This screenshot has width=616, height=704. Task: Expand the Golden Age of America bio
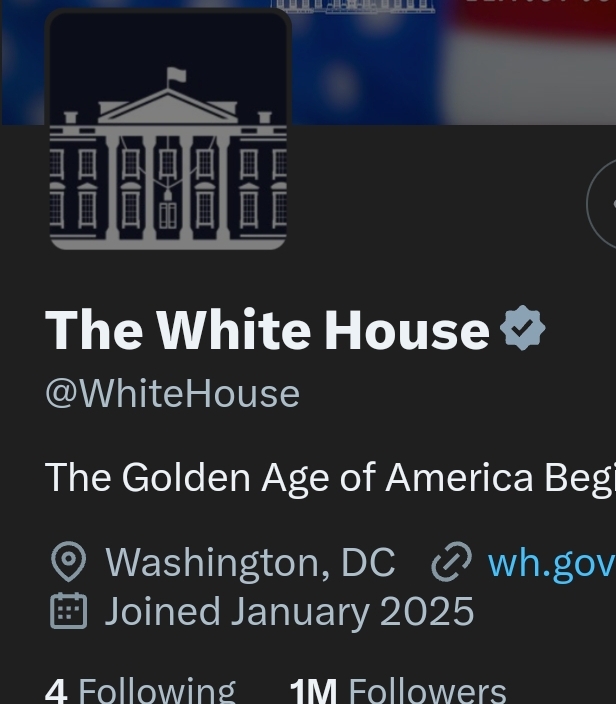click(328, 478)
